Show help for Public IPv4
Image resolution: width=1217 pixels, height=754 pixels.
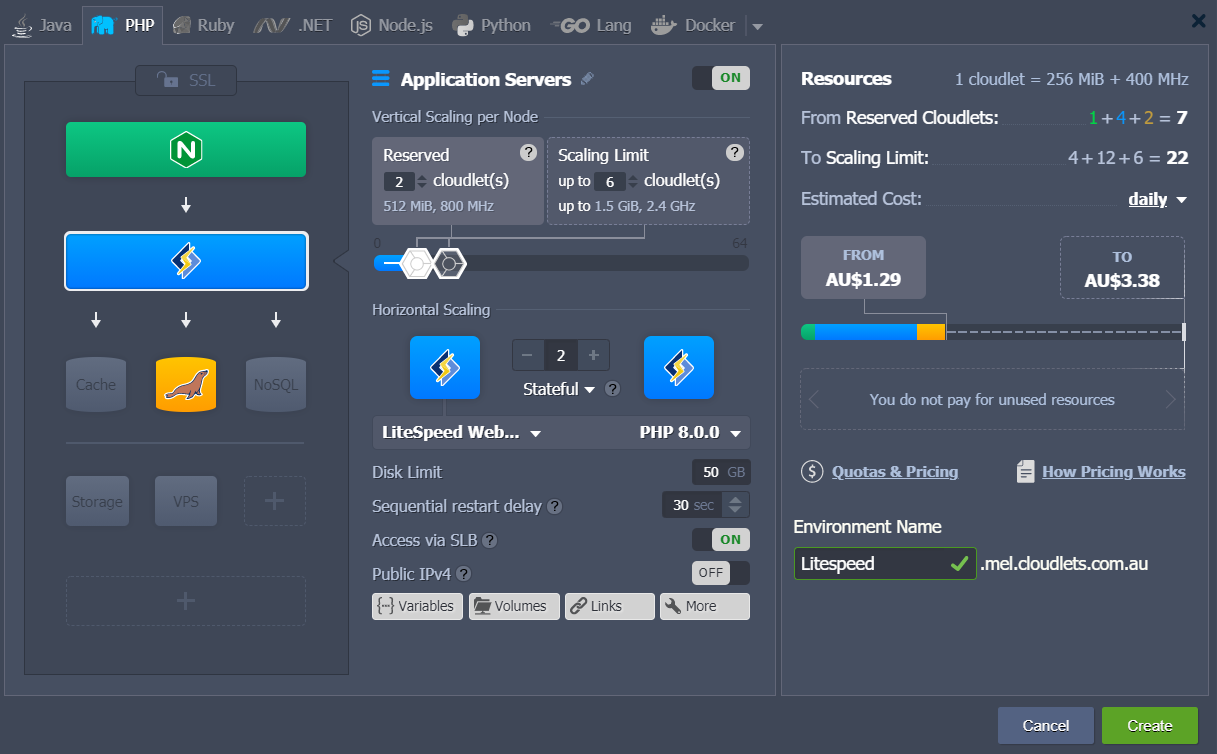(464, 574)
